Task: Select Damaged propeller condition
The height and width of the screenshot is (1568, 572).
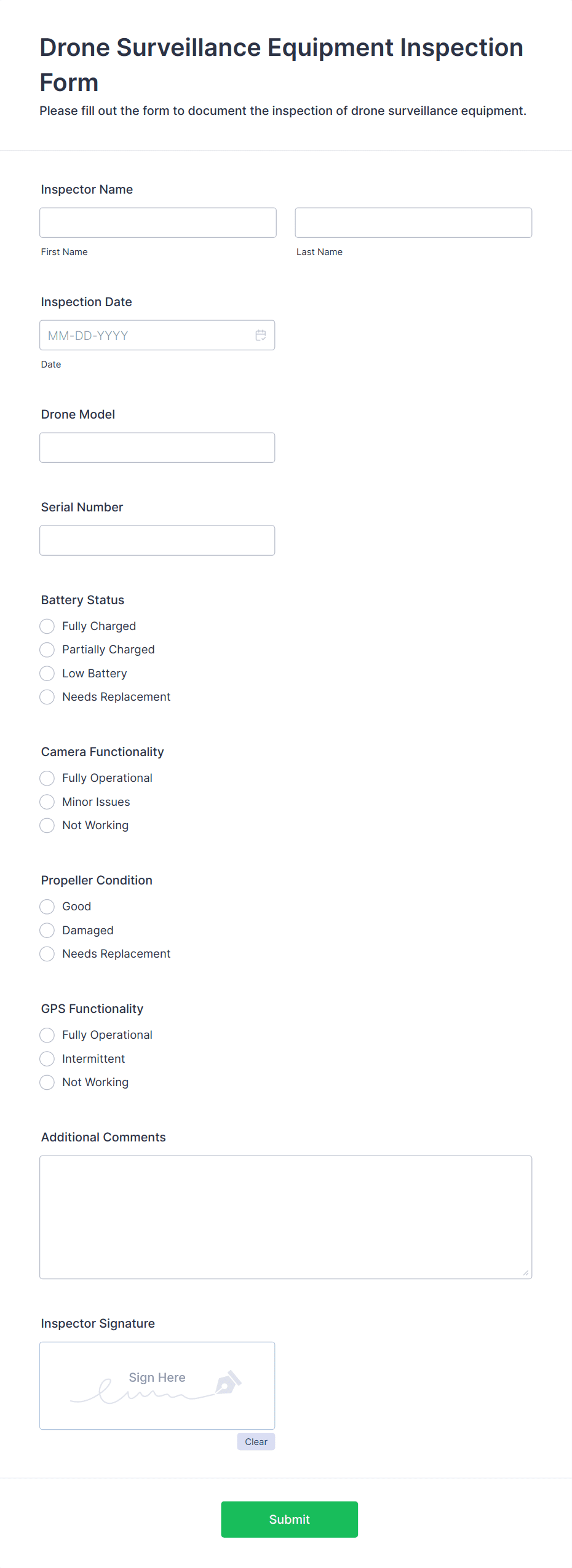Action: click(x=47, y=930)
